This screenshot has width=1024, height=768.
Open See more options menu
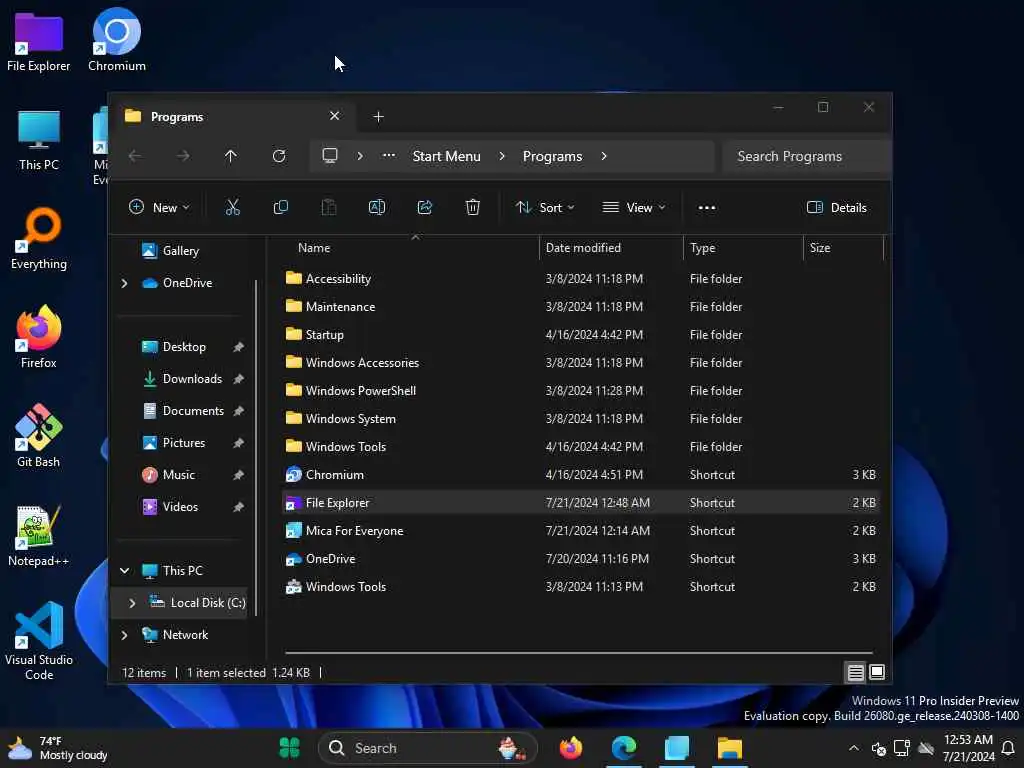(707, 208)
